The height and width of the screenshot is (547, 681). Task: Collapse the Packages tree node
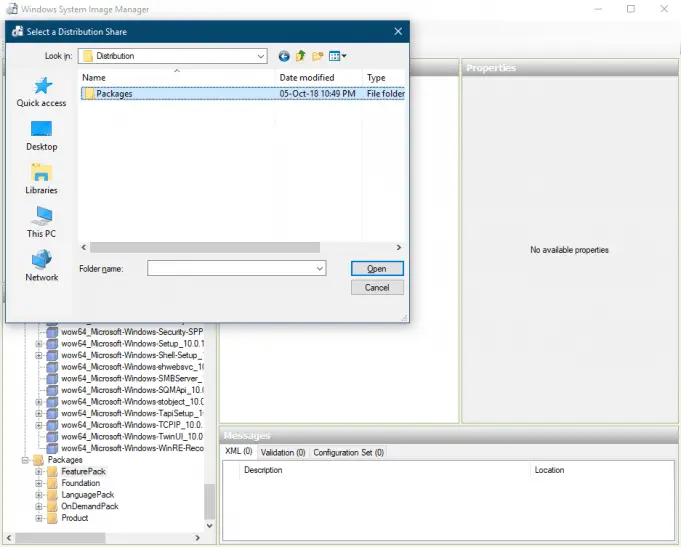(25, 460)
